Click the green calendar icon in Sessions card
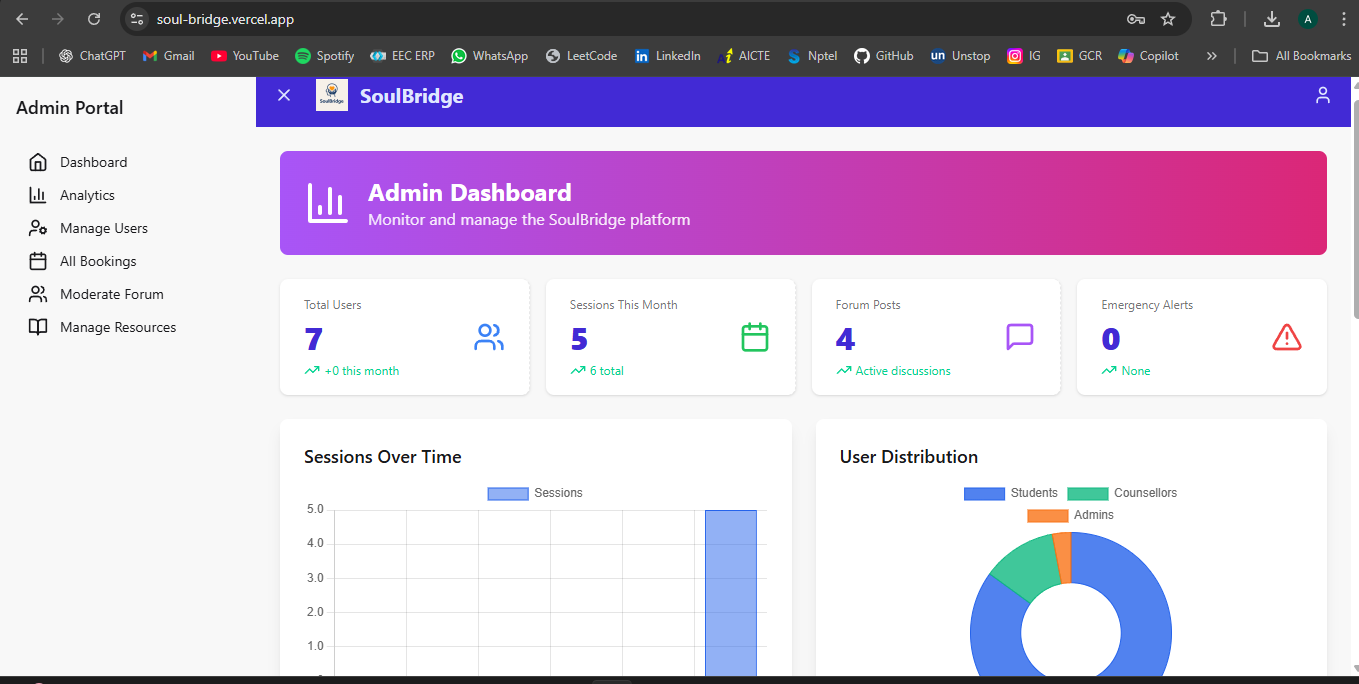The height and width of the screenshot is (684, 1359). (755, 337)
